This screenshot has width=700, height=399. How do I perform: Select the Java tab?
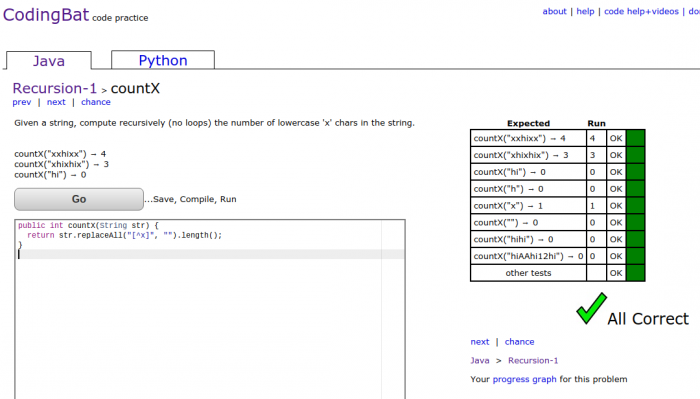tap(49, 61)
